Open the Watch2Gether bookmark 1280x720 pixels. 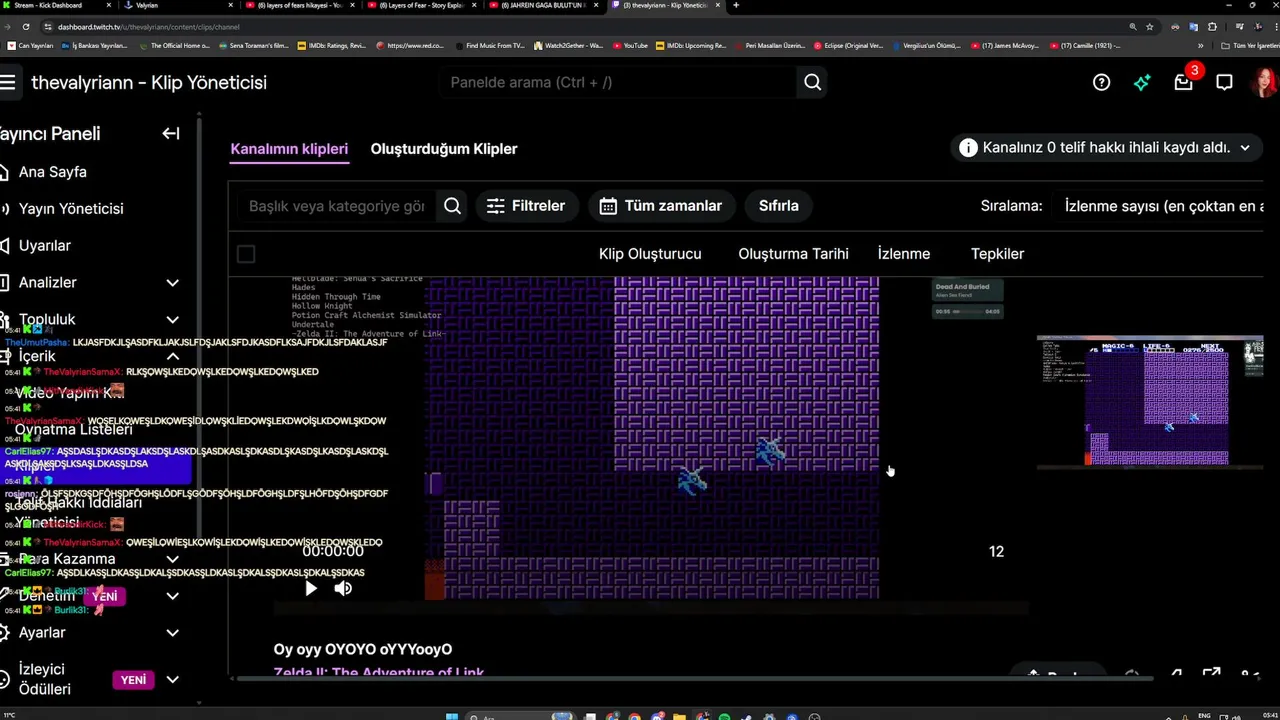[x=569, y=46]
